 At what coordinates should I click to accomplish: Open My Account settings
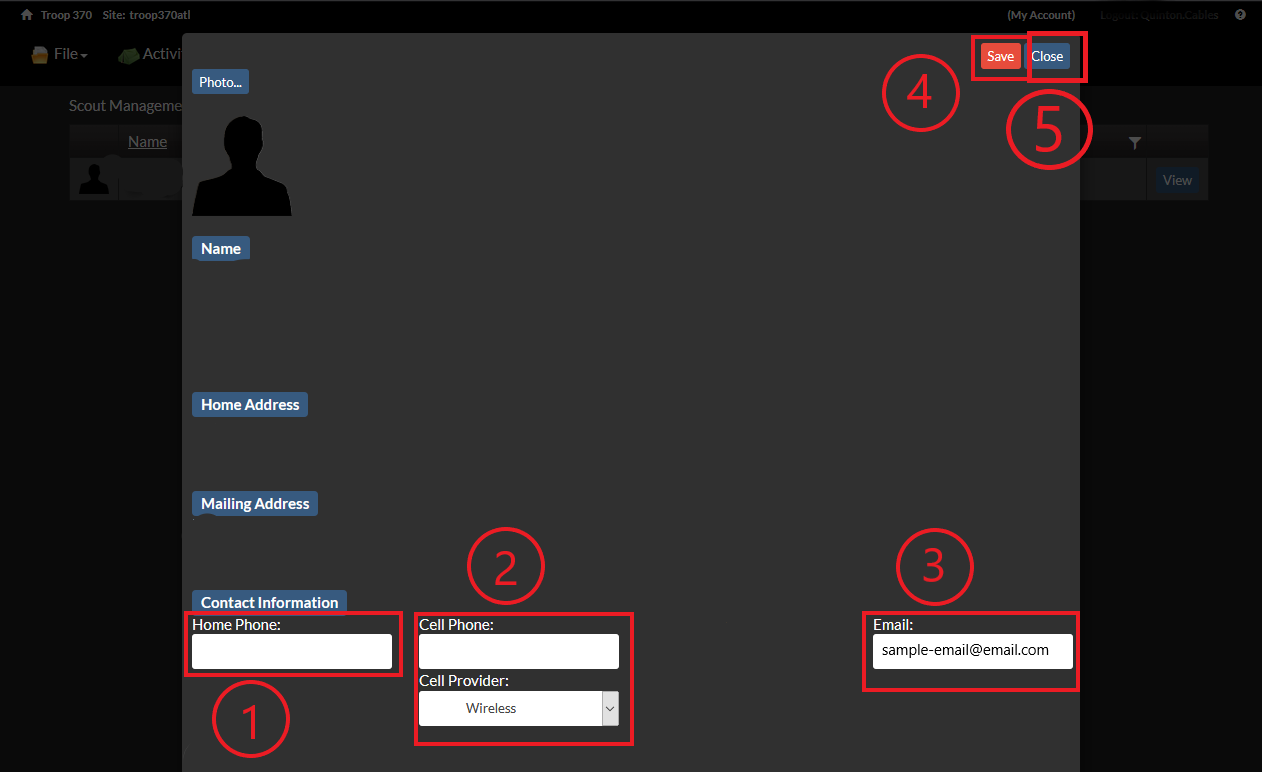[1041, 14]
